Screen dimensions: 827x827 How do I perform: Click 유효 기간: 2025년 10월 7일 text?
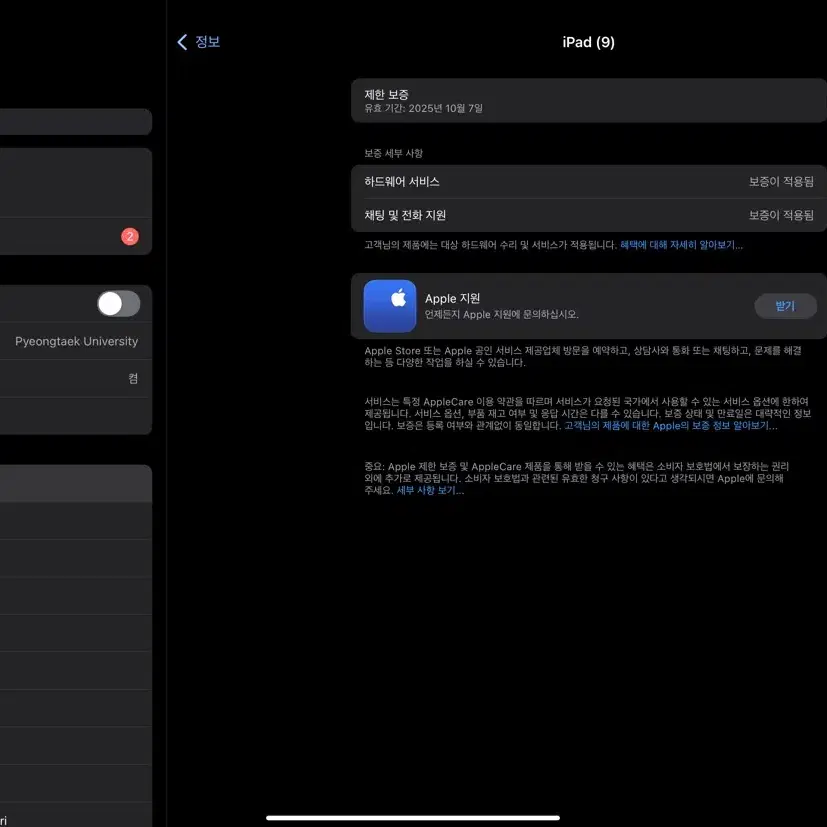[x=424, y=109]
